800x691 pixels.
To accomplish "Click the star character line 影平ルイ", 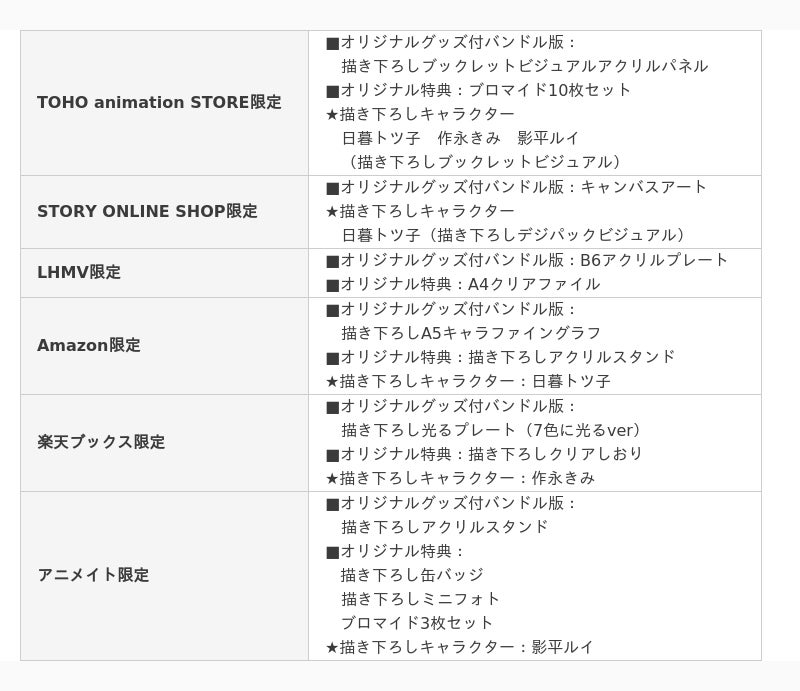I will (460, 647).
